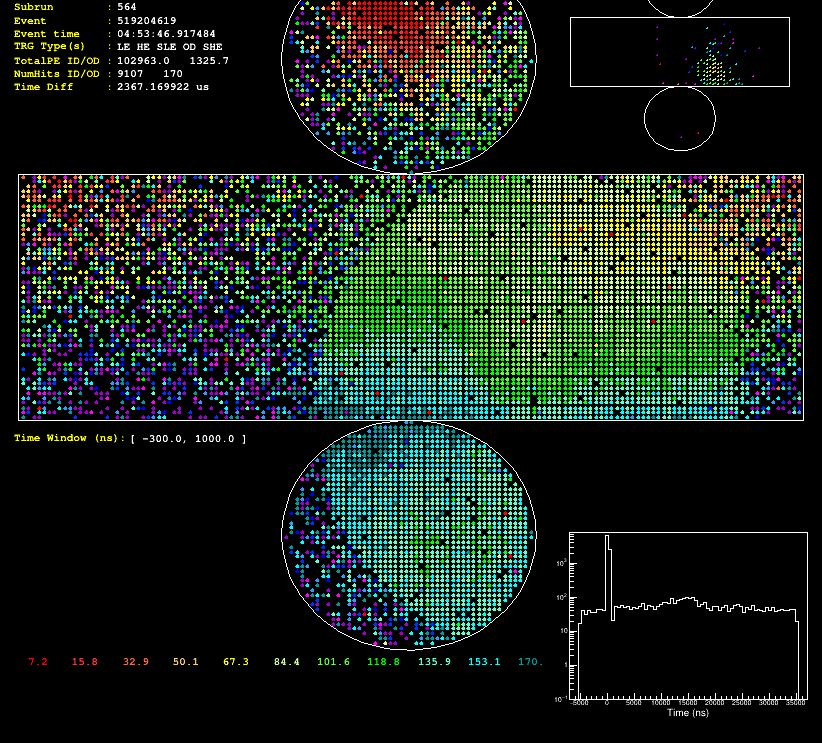
Task: Click the Event number 519204619
Action: [x=146, y=21]
